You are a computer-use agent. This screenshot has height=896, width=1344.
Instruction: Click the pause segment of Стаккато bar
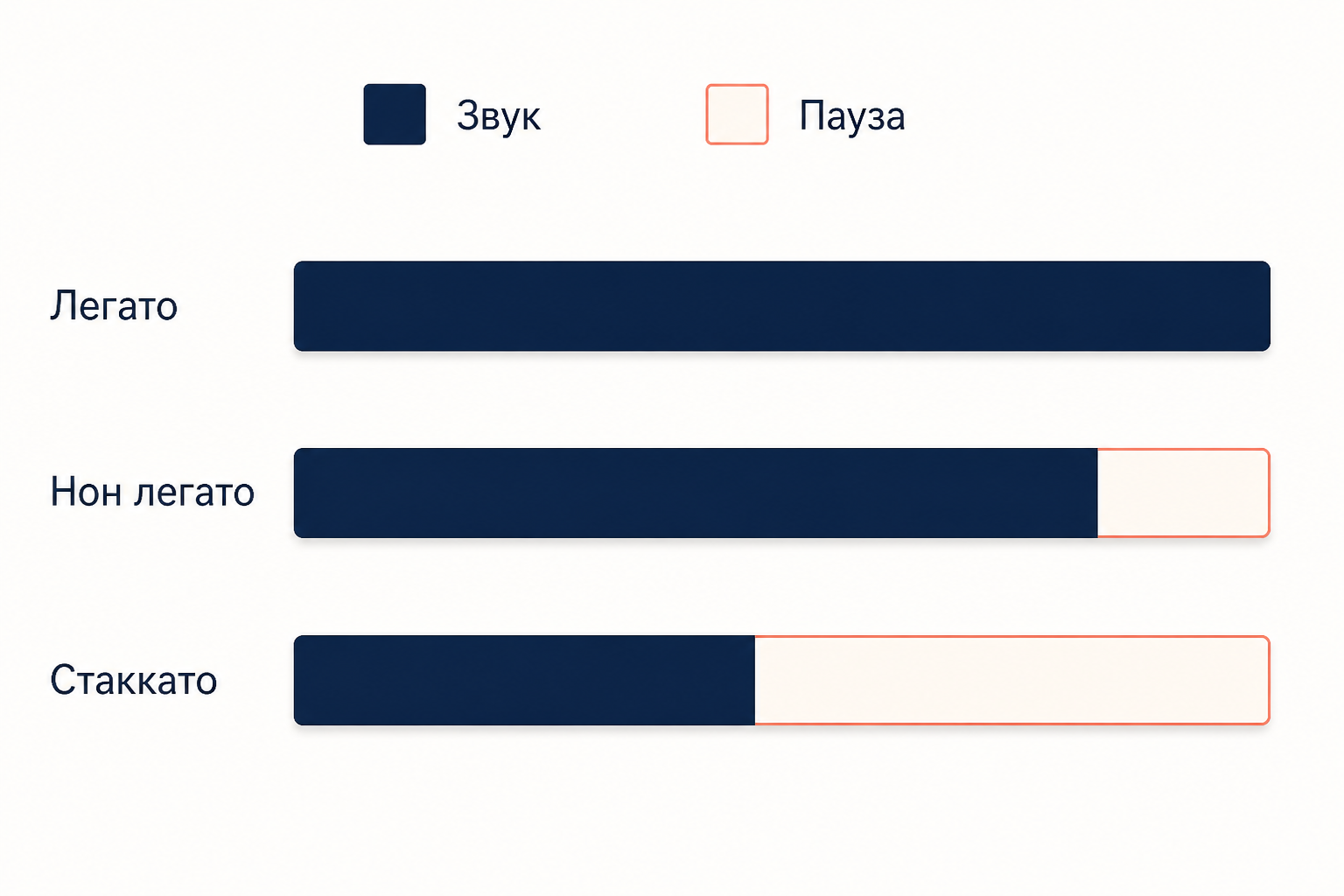point(1012,680)
